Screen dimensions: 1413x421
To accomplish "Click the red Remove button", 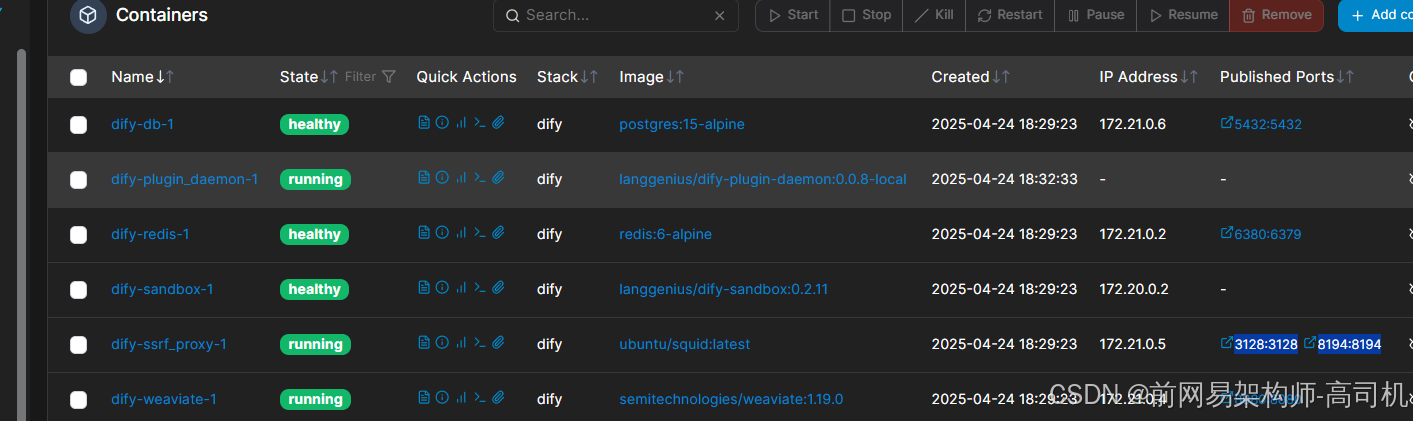I will pyautogui.click(x=1276, y=15).
